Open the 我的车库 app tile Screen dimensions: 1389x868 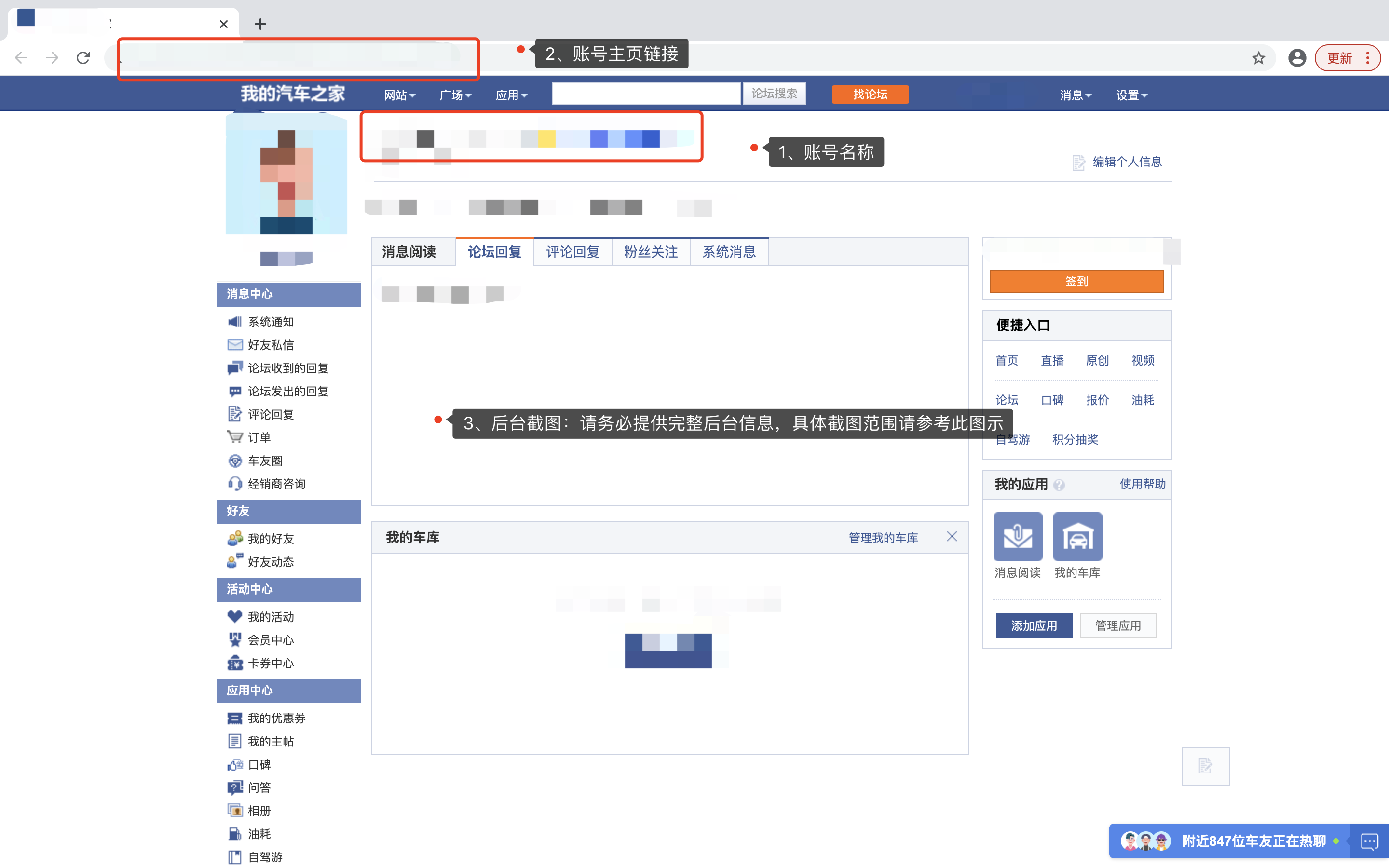click(x=1077, y=536)
